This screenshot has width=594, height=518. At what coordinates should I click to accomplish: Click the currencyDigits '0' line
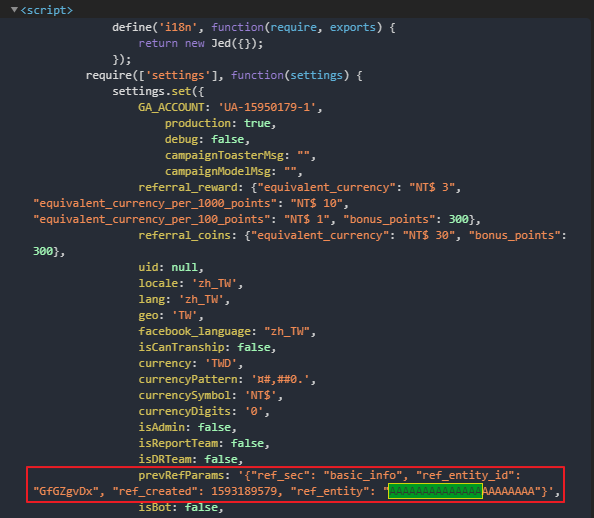[204, 411]
